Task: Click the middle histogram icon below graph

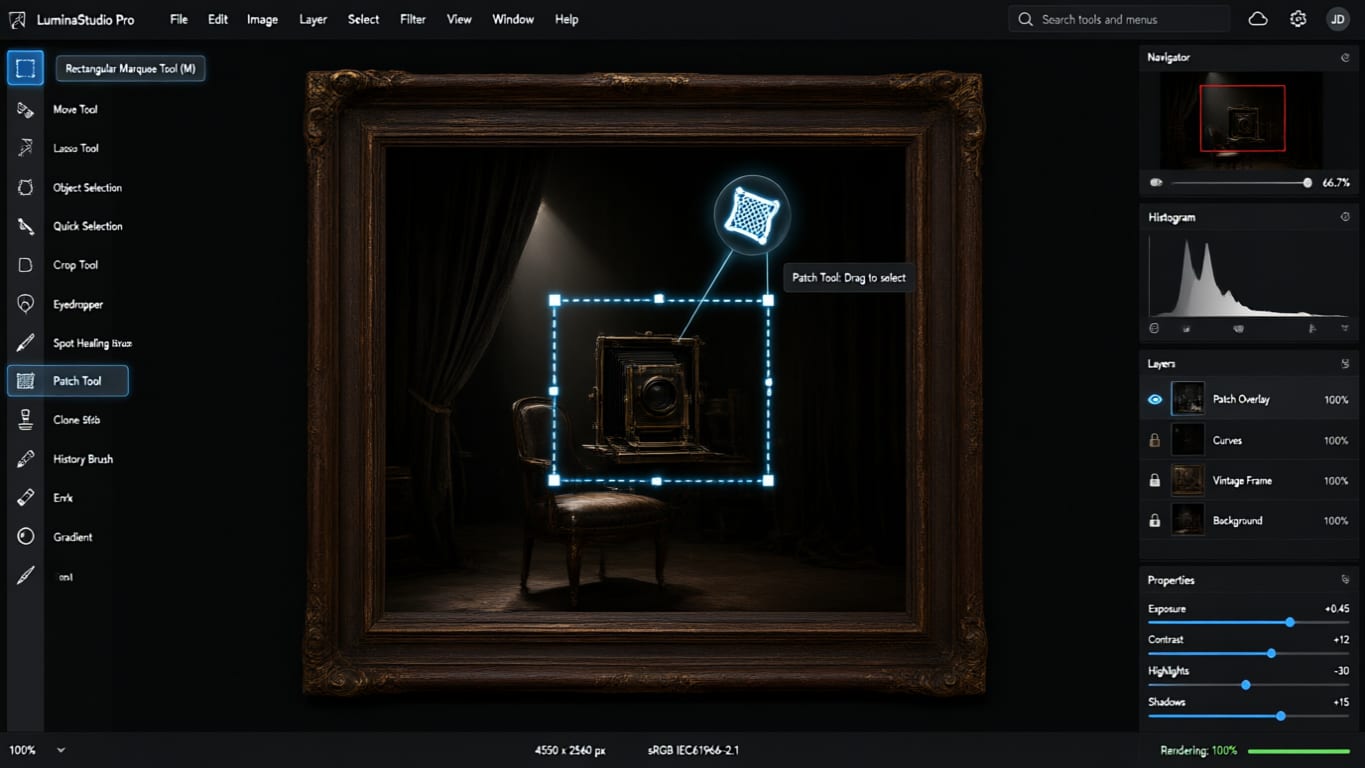Action: pyautogui.click(x=1238, y=327)
